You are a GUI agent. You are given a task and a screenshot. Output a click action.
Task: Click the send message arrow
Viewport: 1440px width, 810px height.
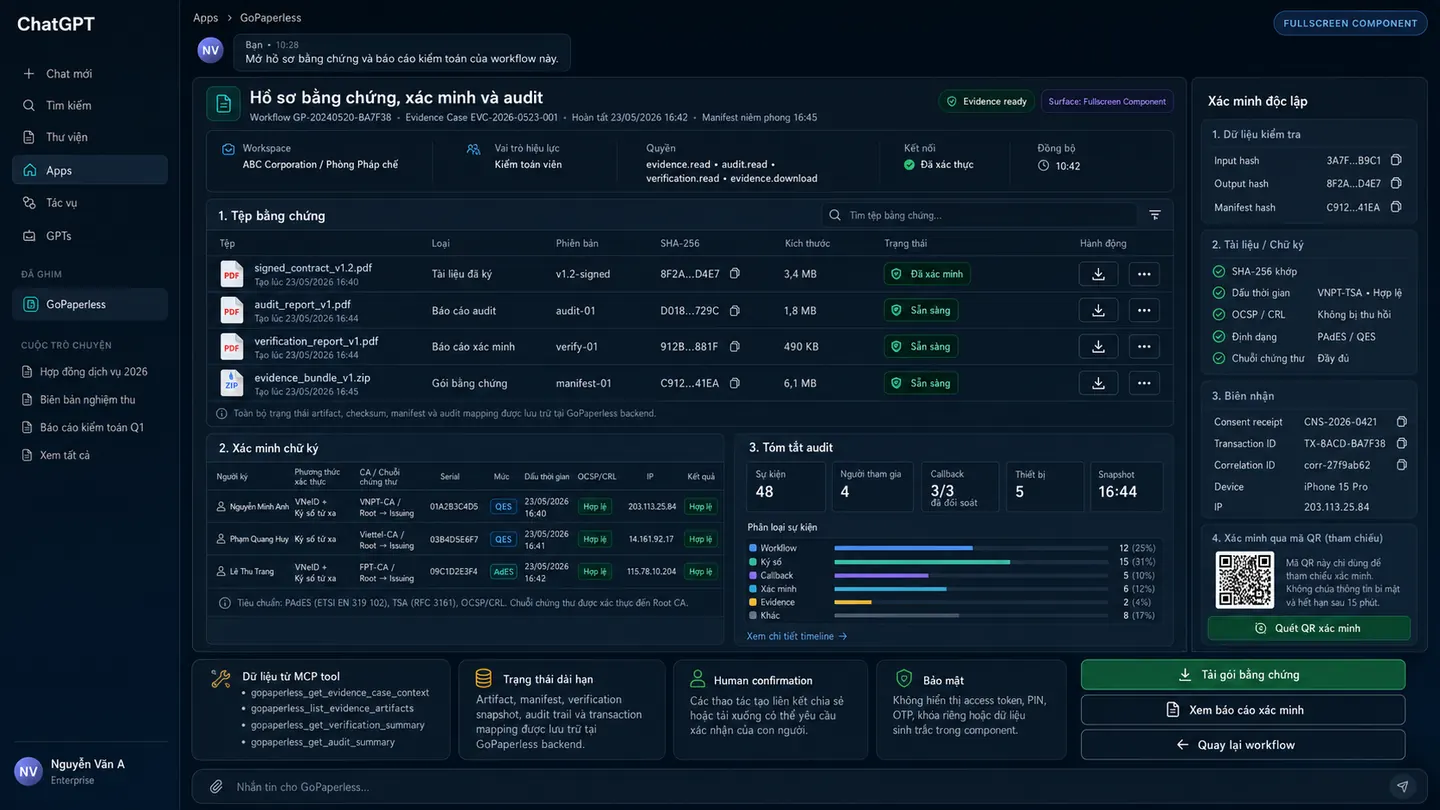(x=1403, y=787)
